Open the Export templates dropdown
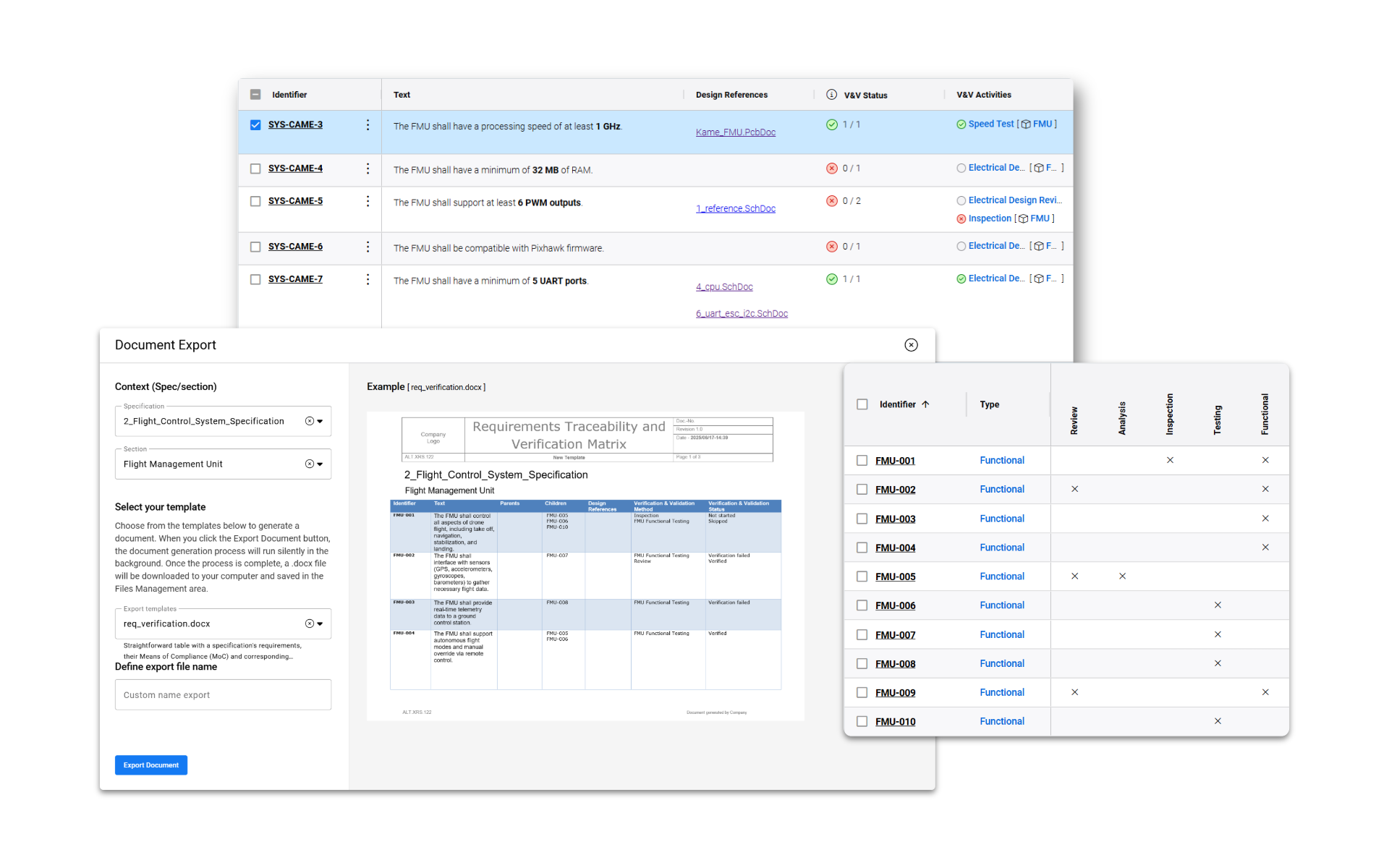1389x868 pixels. point(320,624)
